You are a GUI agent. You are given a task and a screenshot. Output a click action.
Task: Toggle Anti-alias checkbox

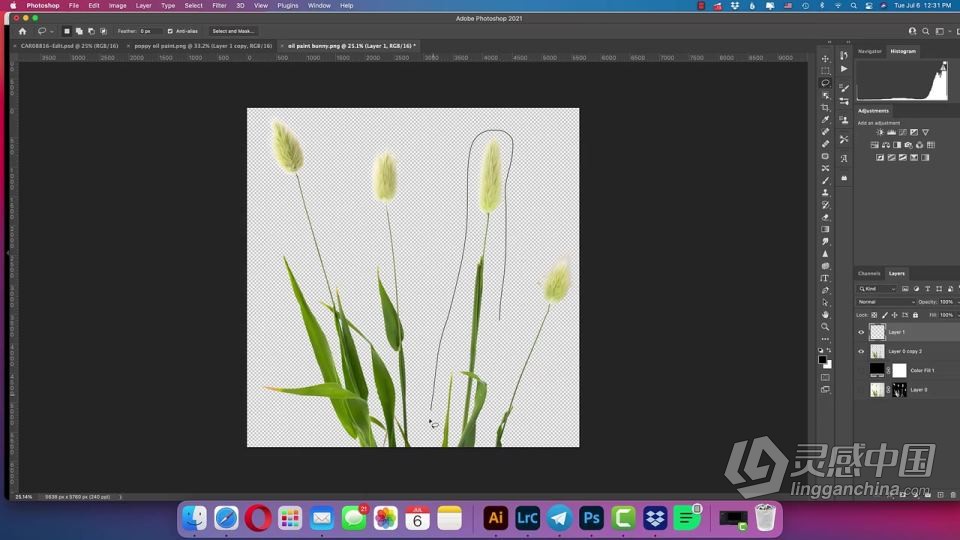(x=170, y=31)
